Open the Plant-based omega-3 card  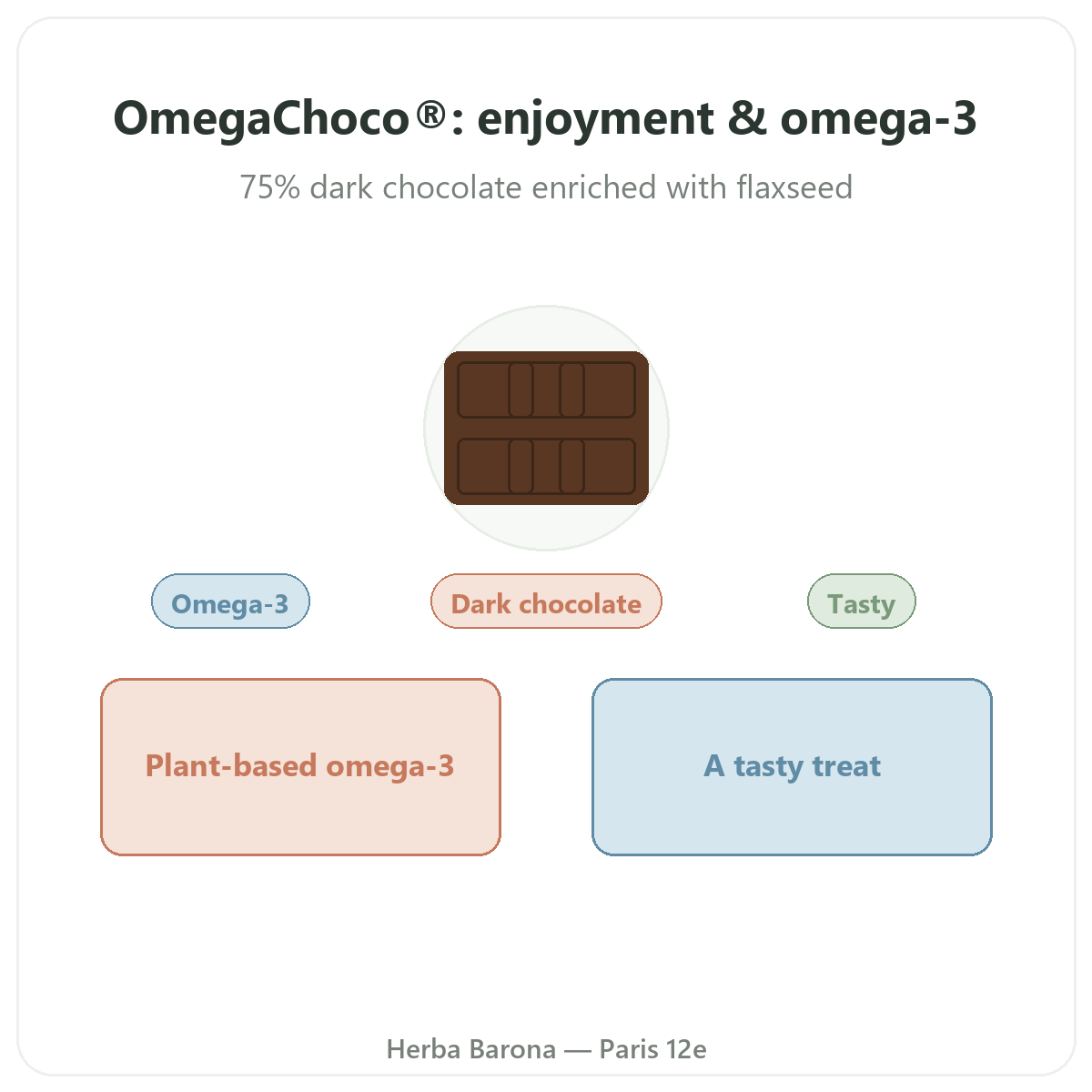[x=300, y=767]
